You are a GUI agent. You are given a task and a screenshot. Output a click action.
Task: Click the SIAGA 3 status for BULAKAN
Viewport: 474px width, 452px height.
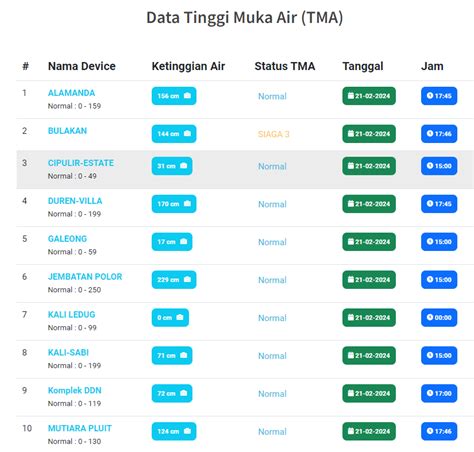click(x=274, y=134)
